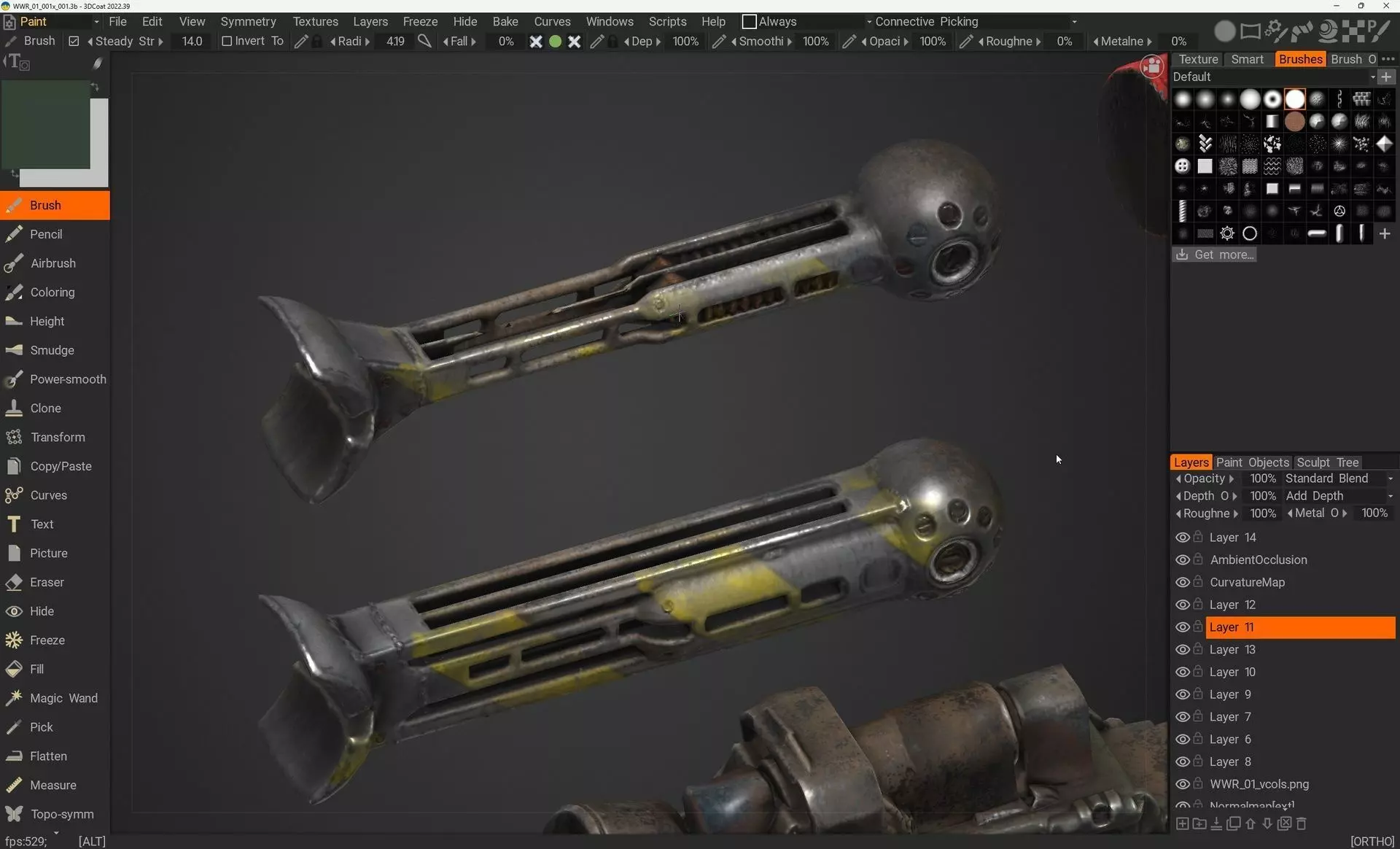Click the Get more... brushes button
The image size is (1400, 849).
coord(1214,255)
